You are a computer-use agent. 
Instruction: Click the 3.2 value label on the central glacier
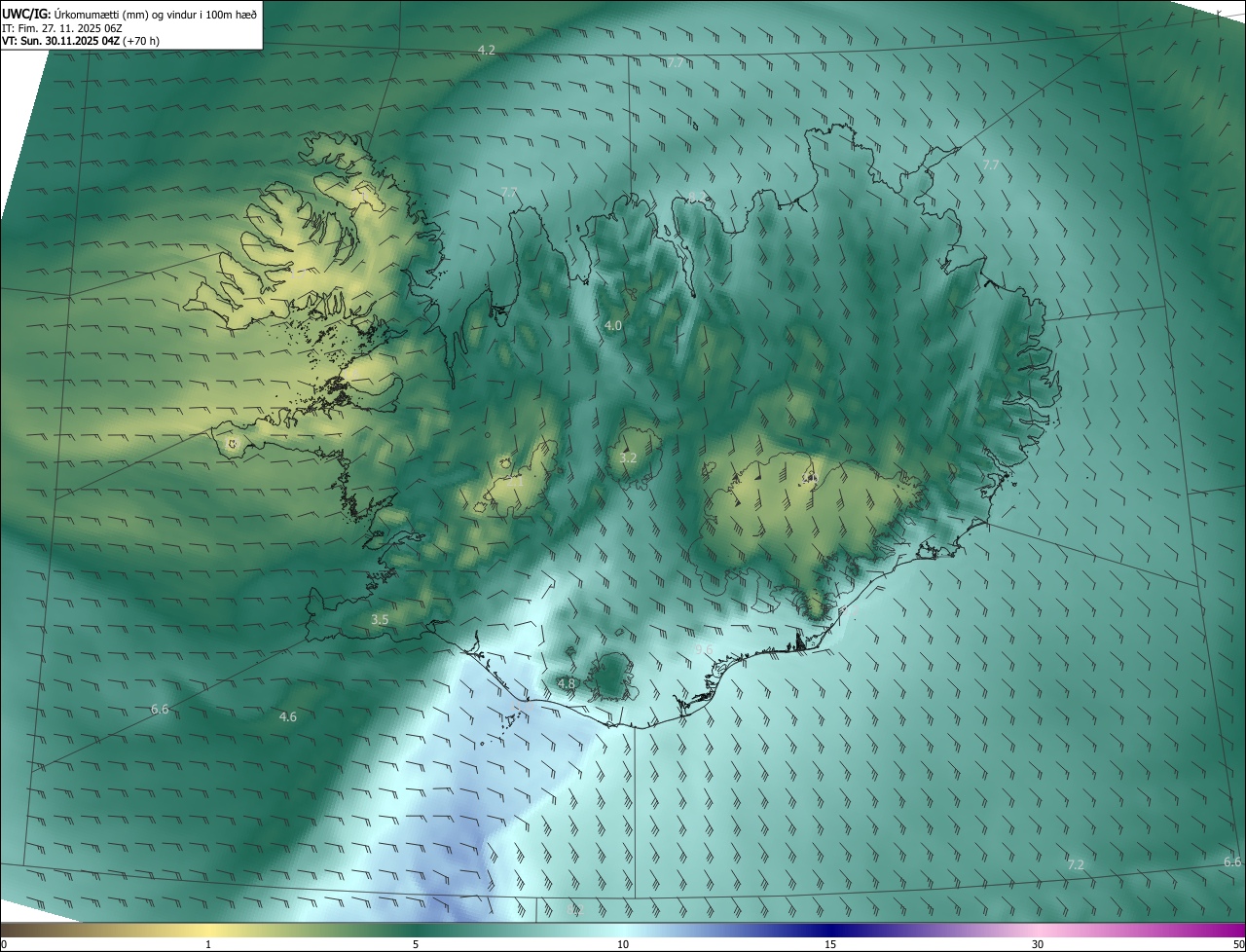click(628, 458)
